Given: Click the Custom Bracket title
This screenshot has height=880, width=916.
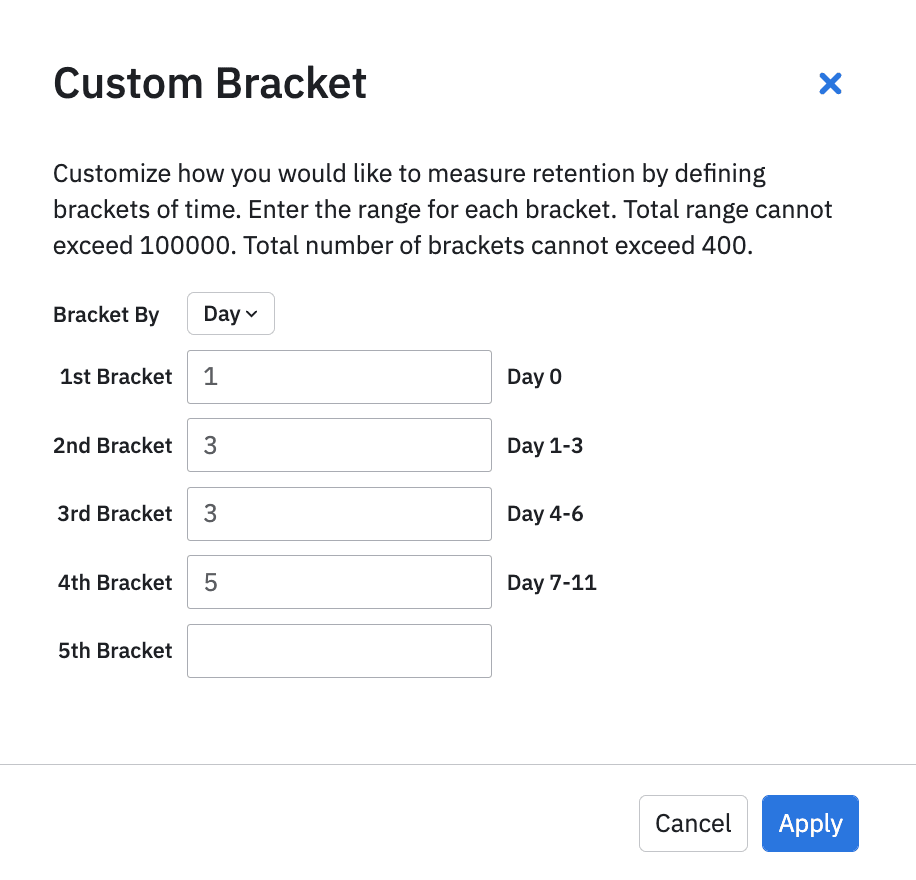Looking at the screenshot, I should 209,83.
